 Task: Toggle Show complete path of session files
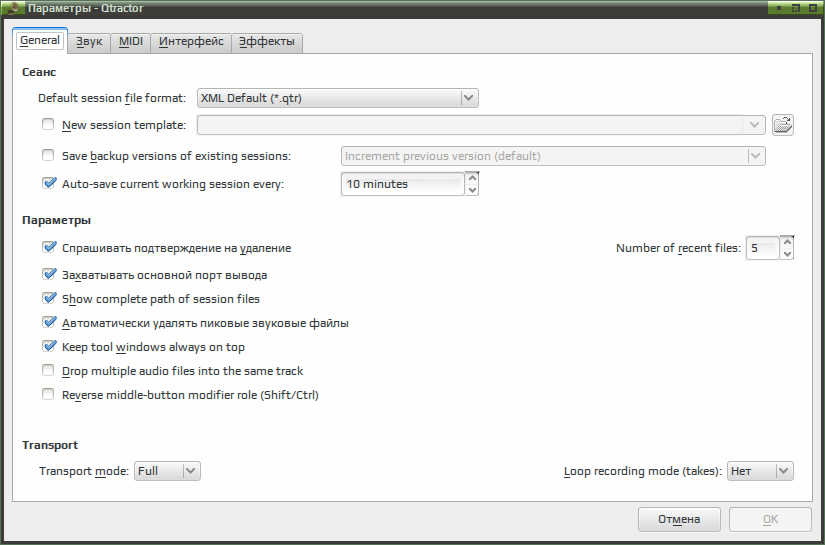click(x=49, y=298)
